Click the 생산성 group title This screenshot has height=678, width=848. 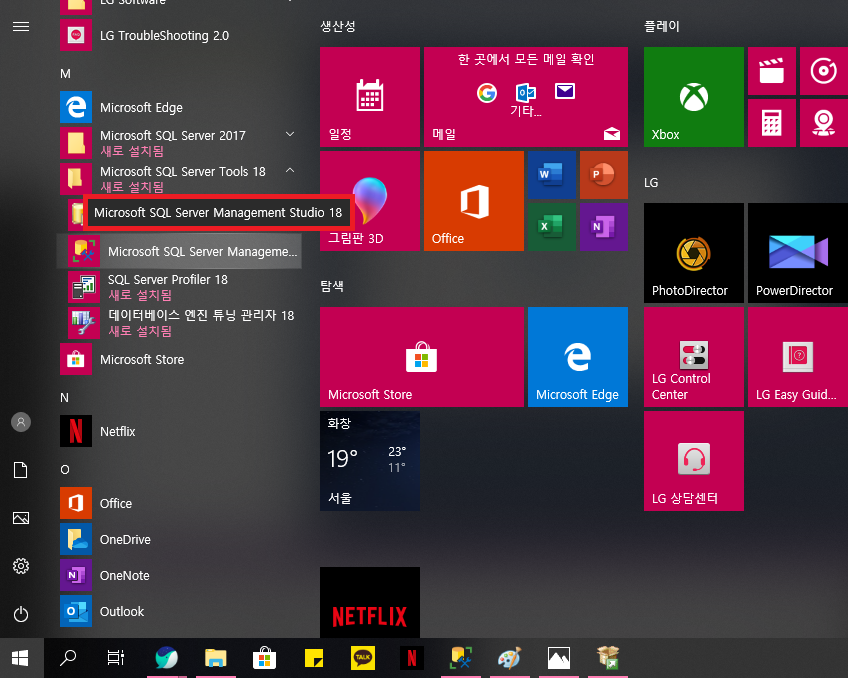[x=337, y=26]
